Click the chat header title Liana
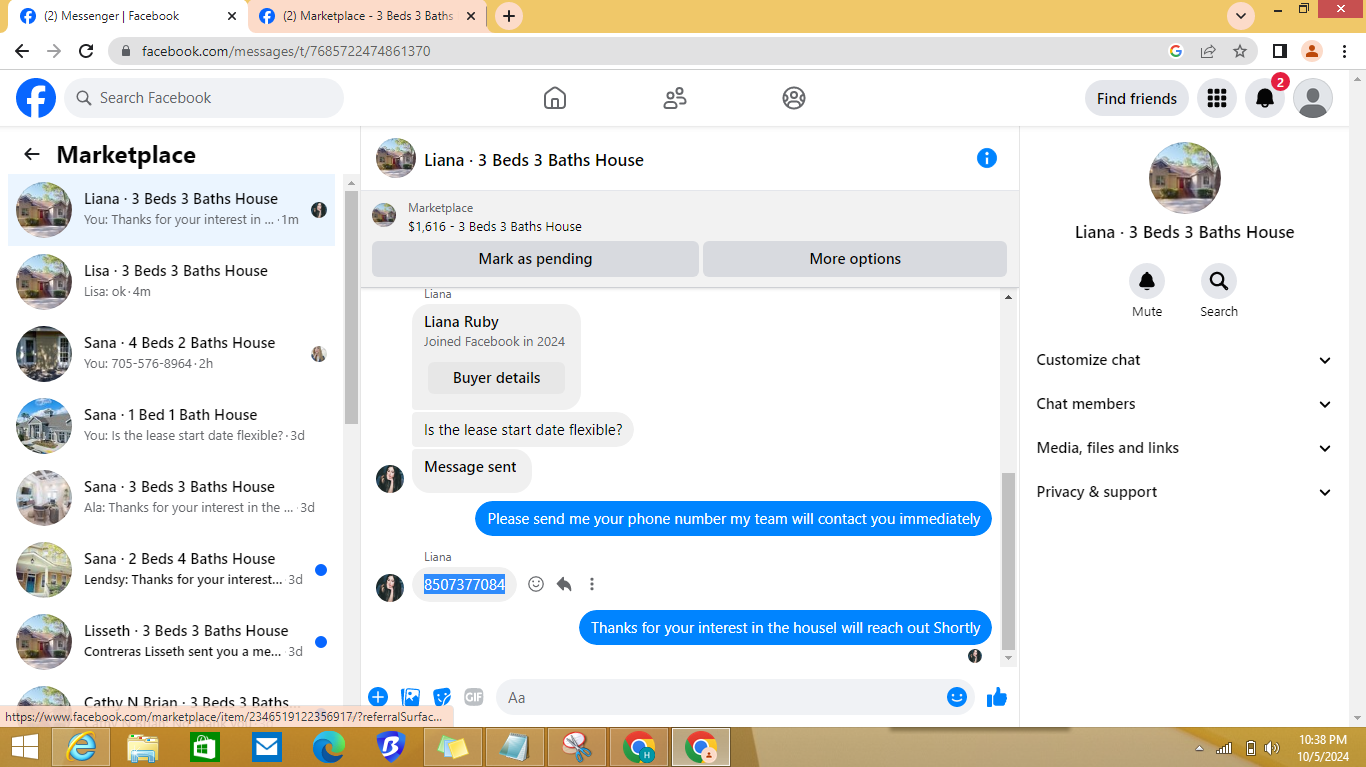The width and height of the screenshot is (1366, 767). tap(534, 160)
